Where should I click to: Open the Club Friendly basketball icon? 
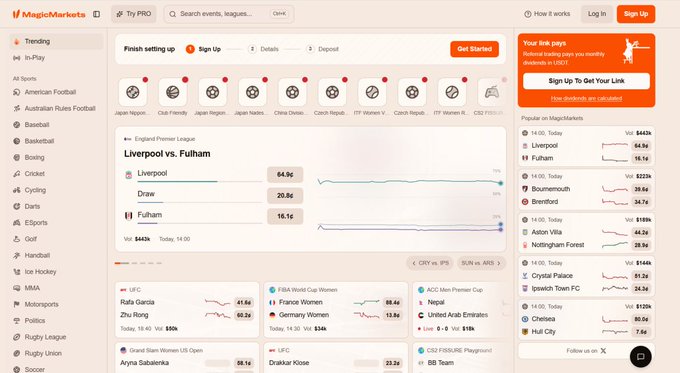173,92
